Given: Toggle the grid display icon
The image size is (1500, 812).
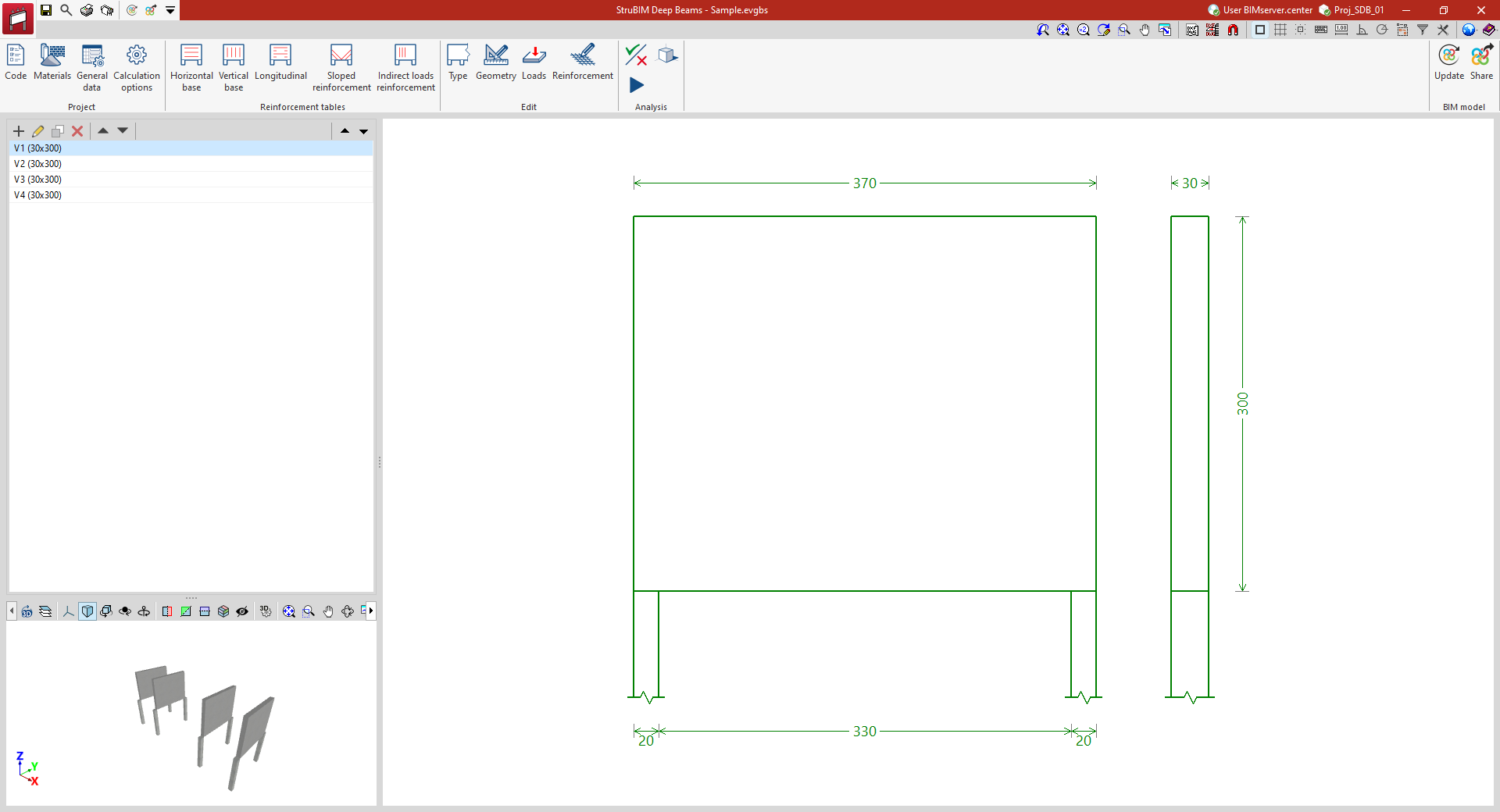Looking at the screenshot, I should point(1280,30).
